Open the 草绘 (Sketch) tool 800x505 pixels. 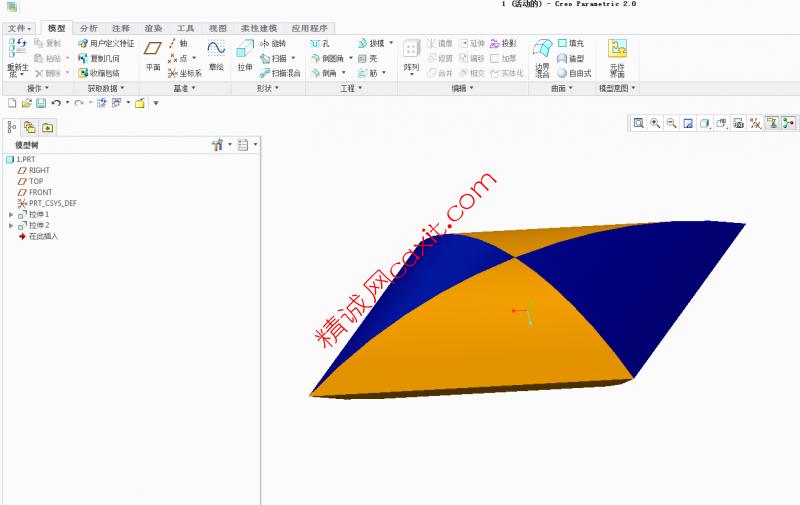[216, 56]
